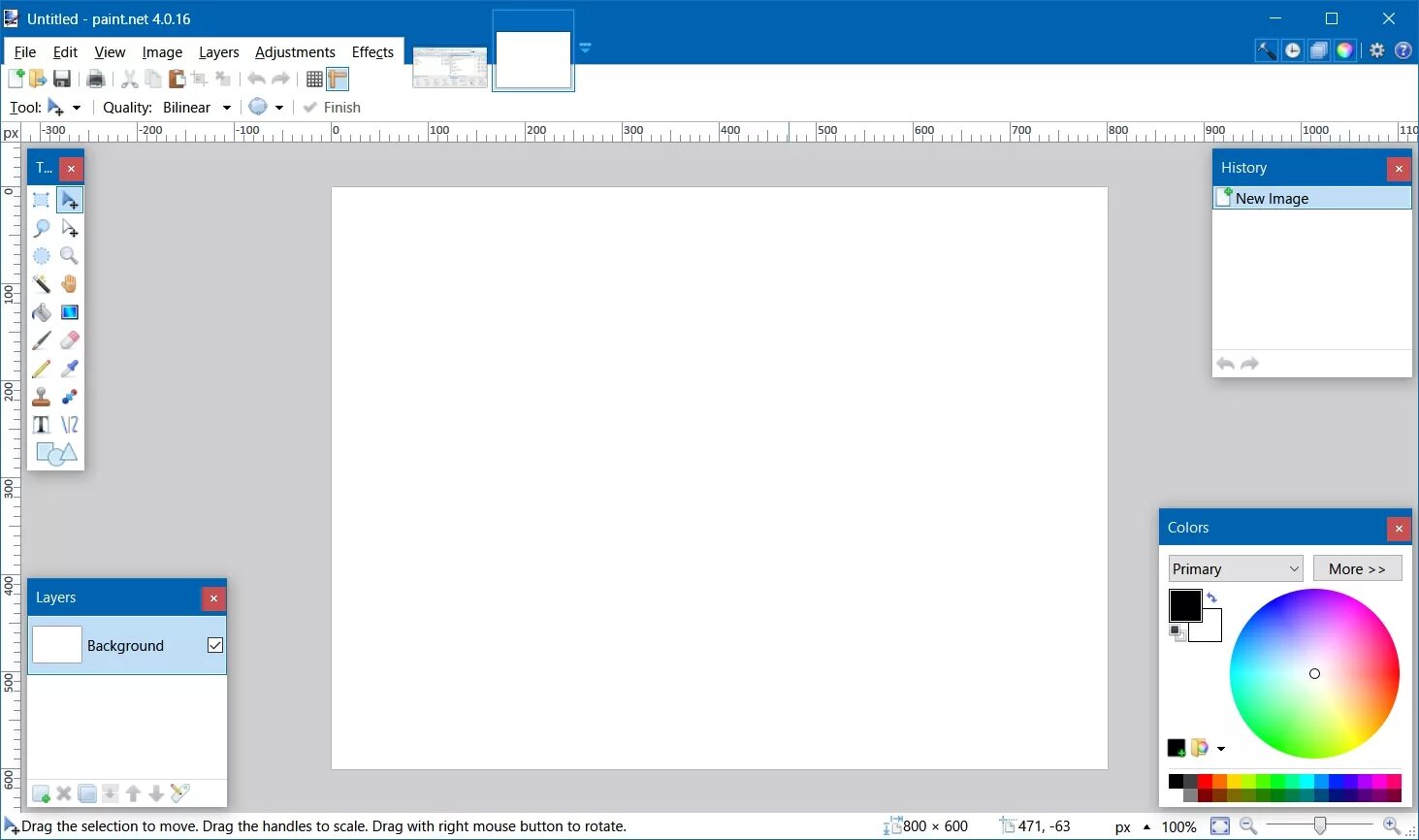Viewport: 1419px width, 840px height.
Task: Click the primary black color swatch
Action: [x=1184, y=605]
